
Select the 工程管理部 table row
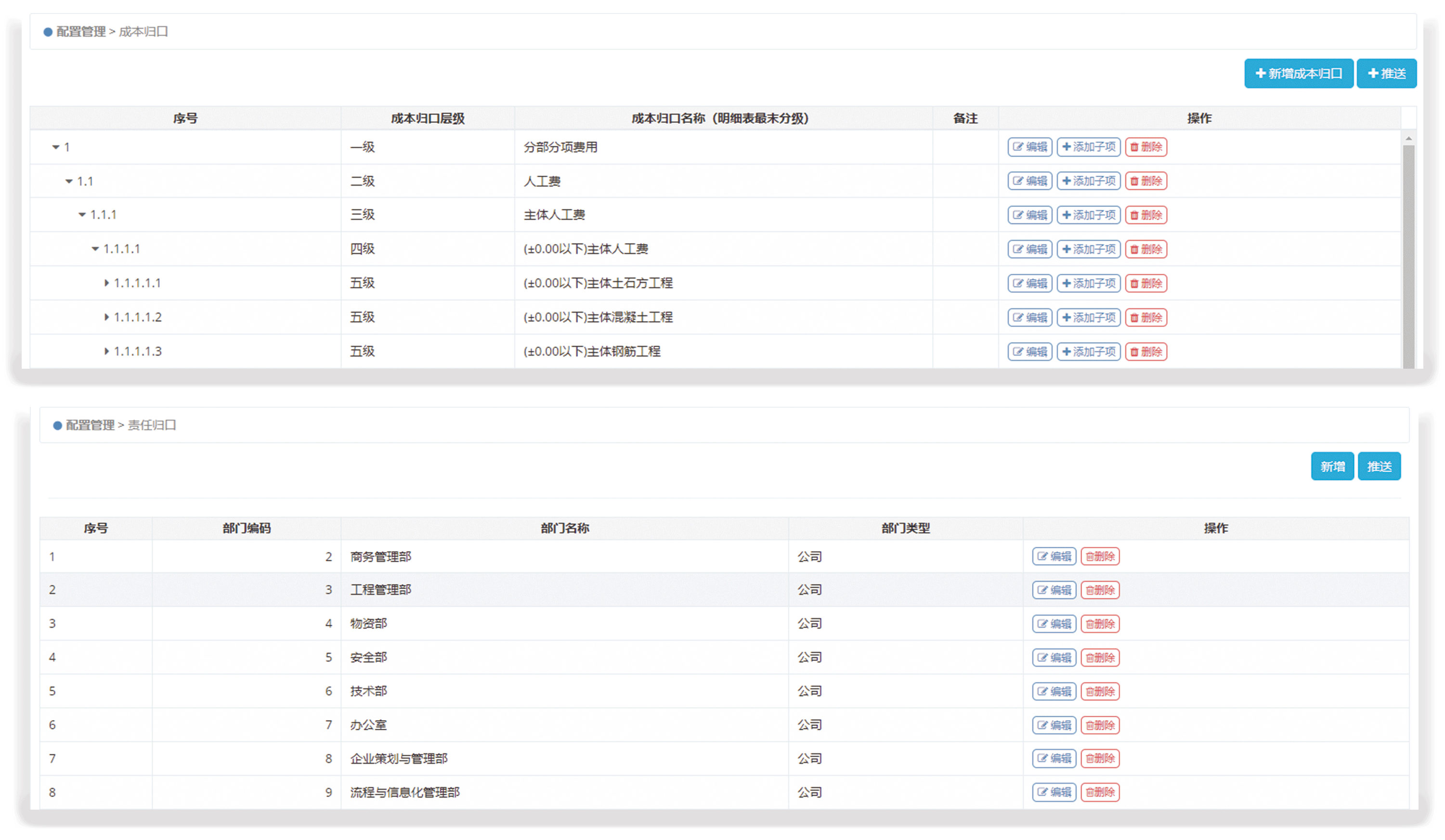pos(380,589)
